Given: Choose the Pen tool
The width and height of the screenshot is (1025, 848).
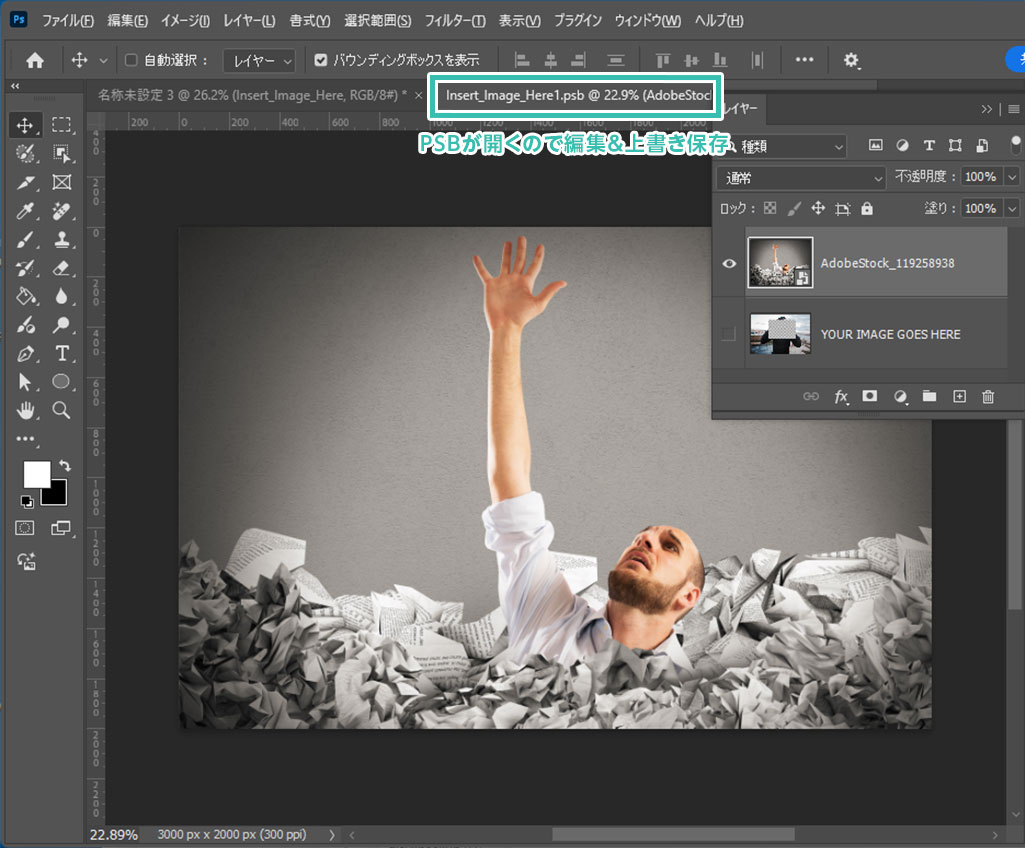Looking at the screenshot, I should pos(25,353).
